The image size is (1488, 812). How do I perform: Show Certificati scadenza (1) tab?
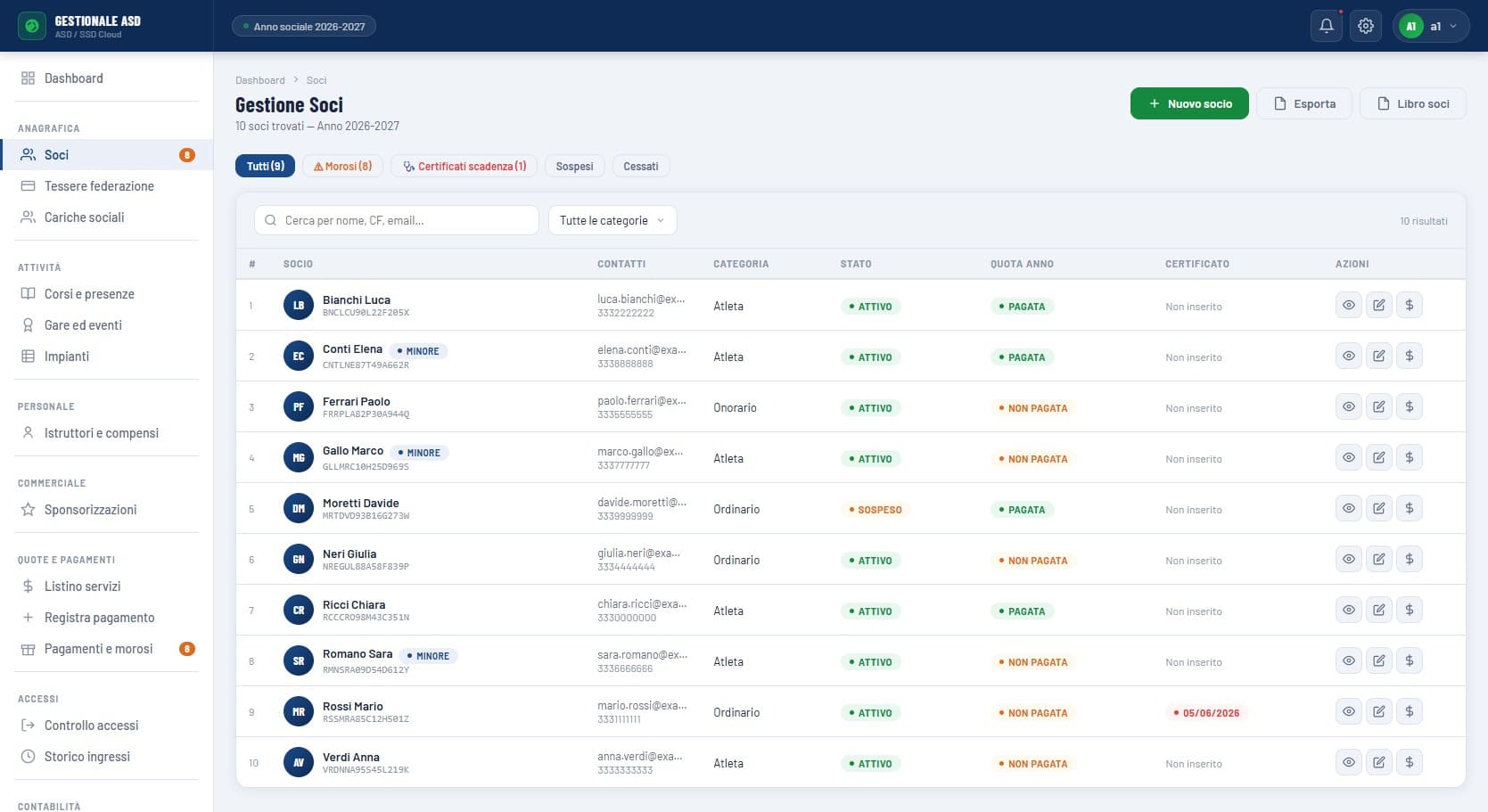click(x=464, y=166)
